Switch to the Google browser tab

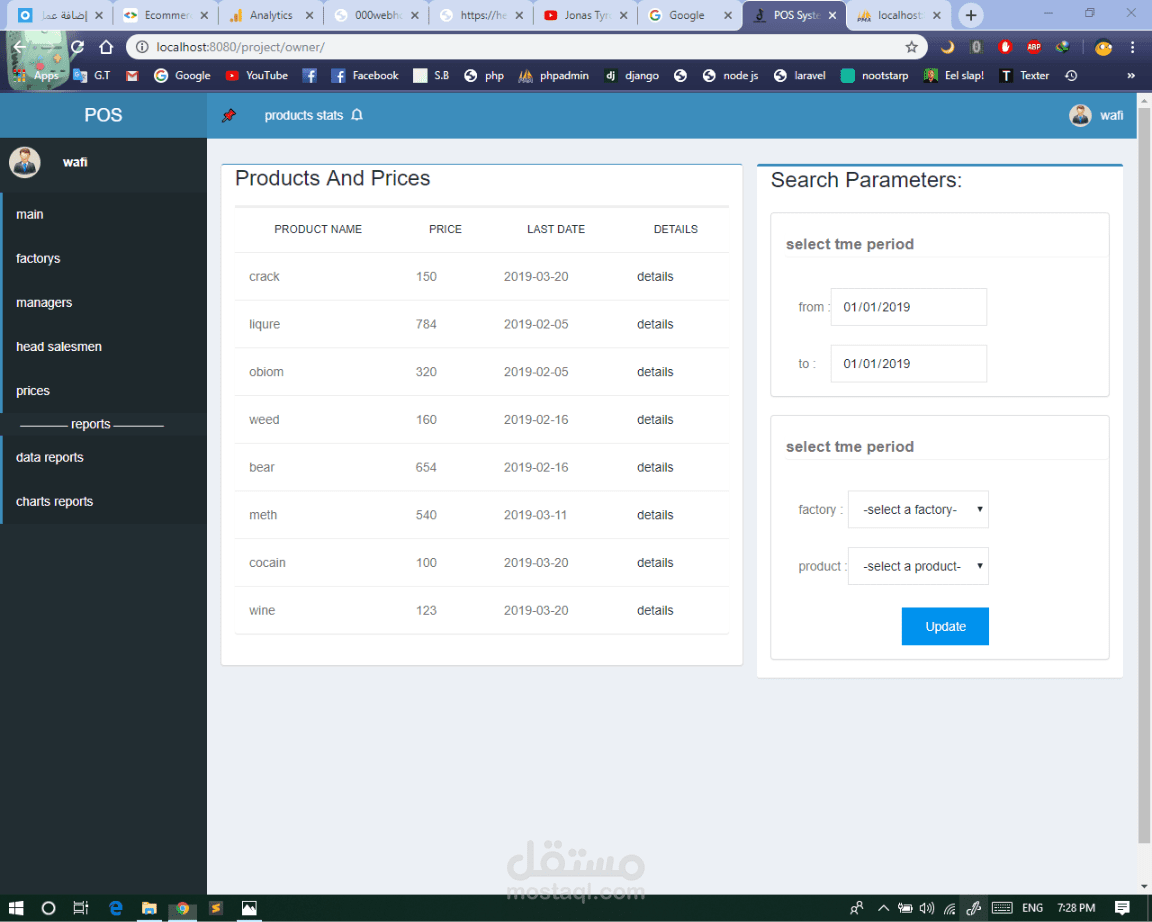686,15
